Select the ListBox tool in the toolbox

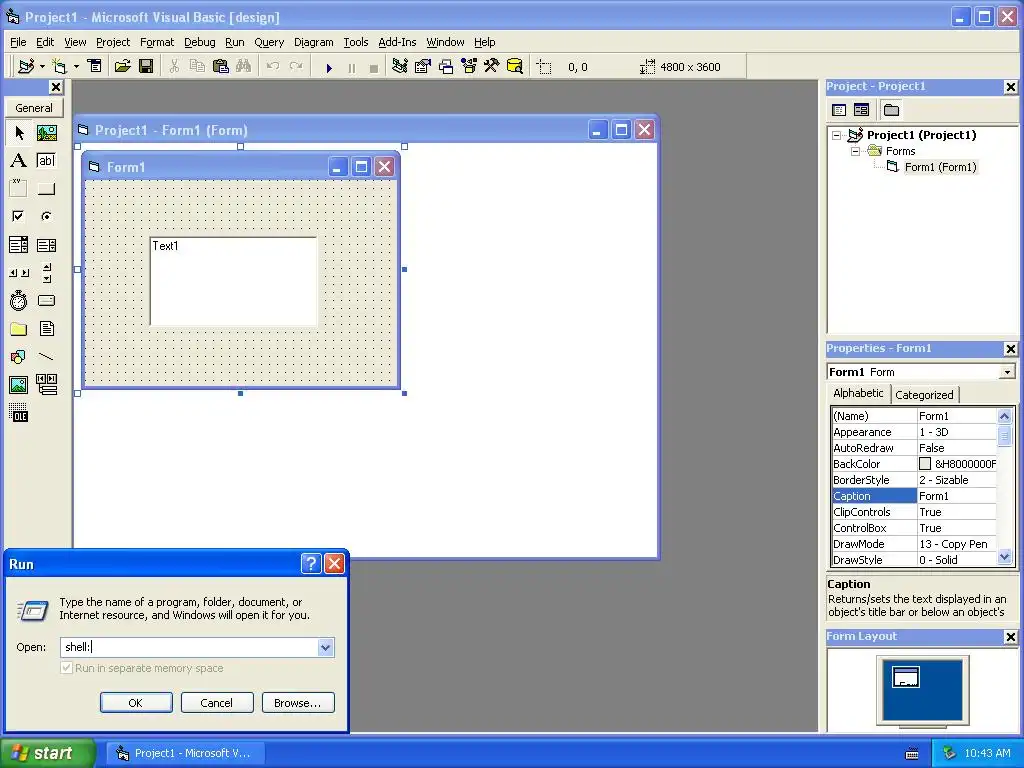[46, 245]
